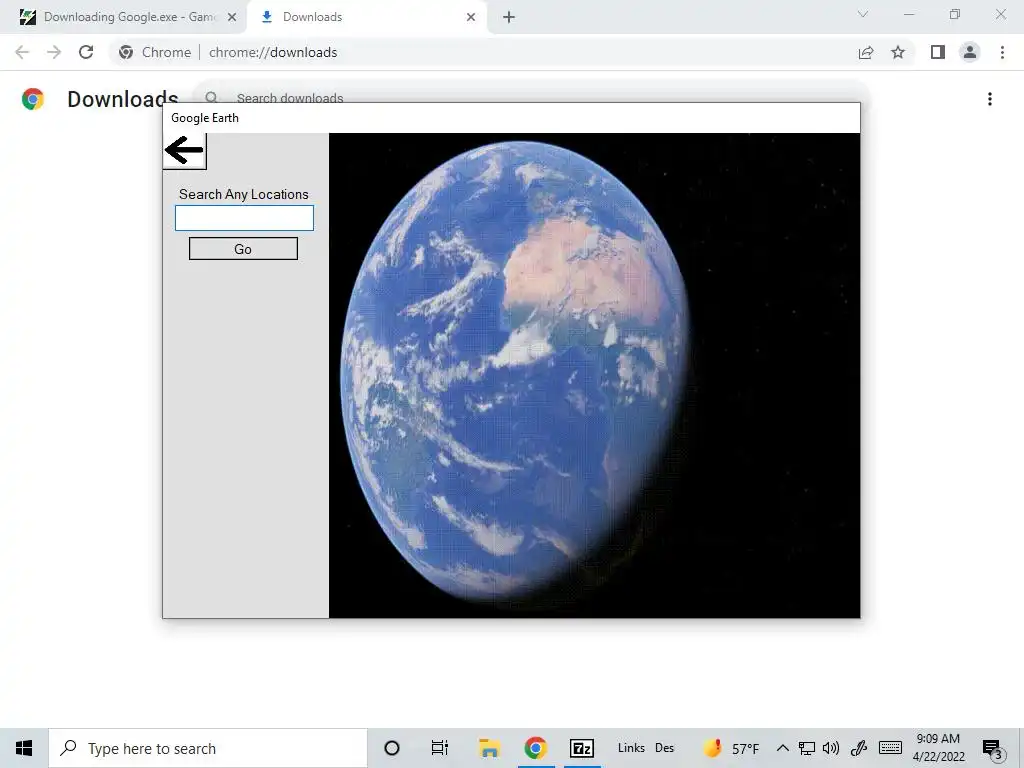Open the touch keyboard from tray

pos(891,748)
